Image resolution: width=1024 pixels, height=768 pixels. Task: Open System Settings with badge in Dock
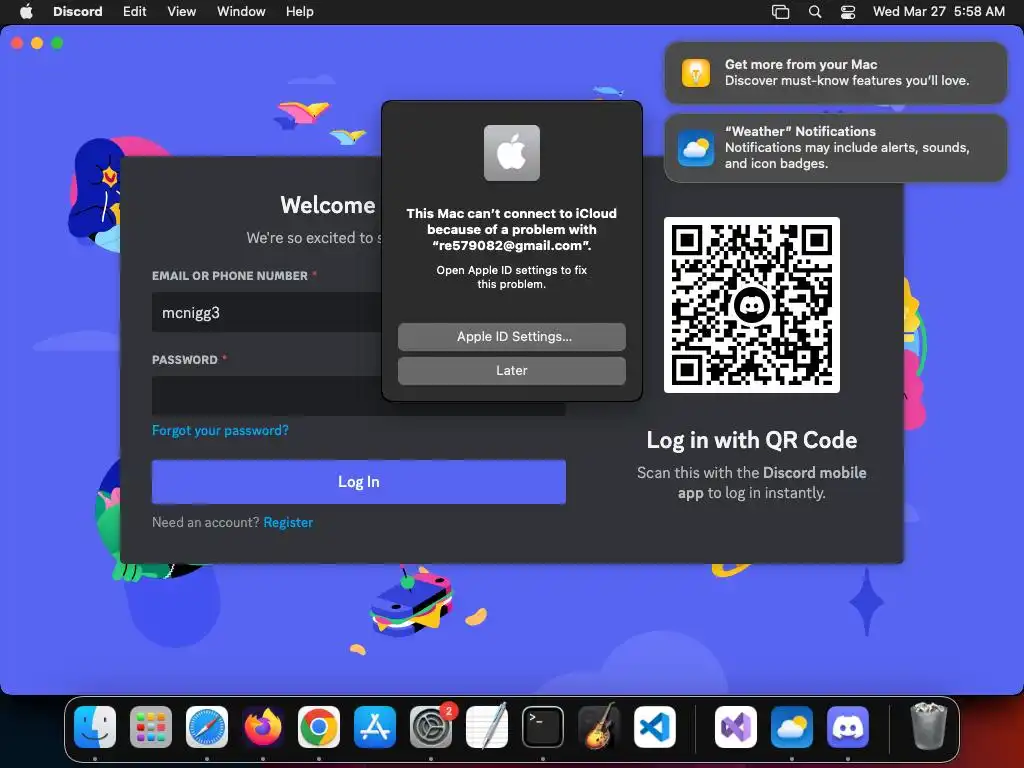click(431, 727)
